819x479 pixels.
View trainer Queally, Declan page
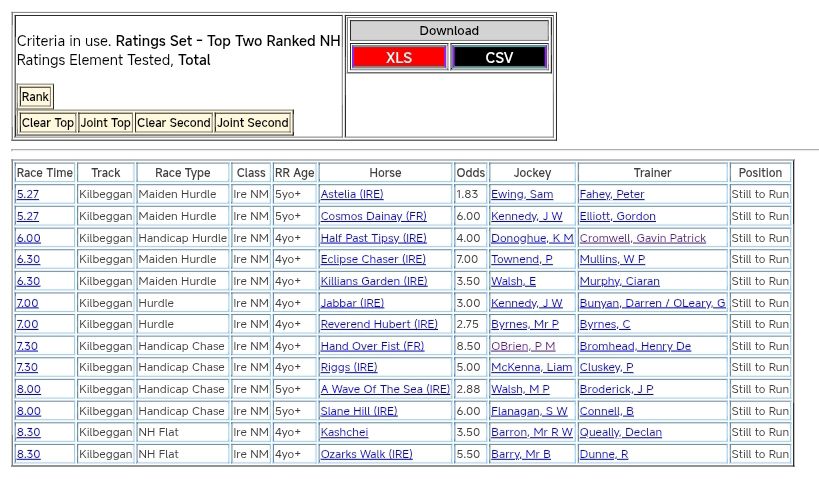tap(620, 433)
